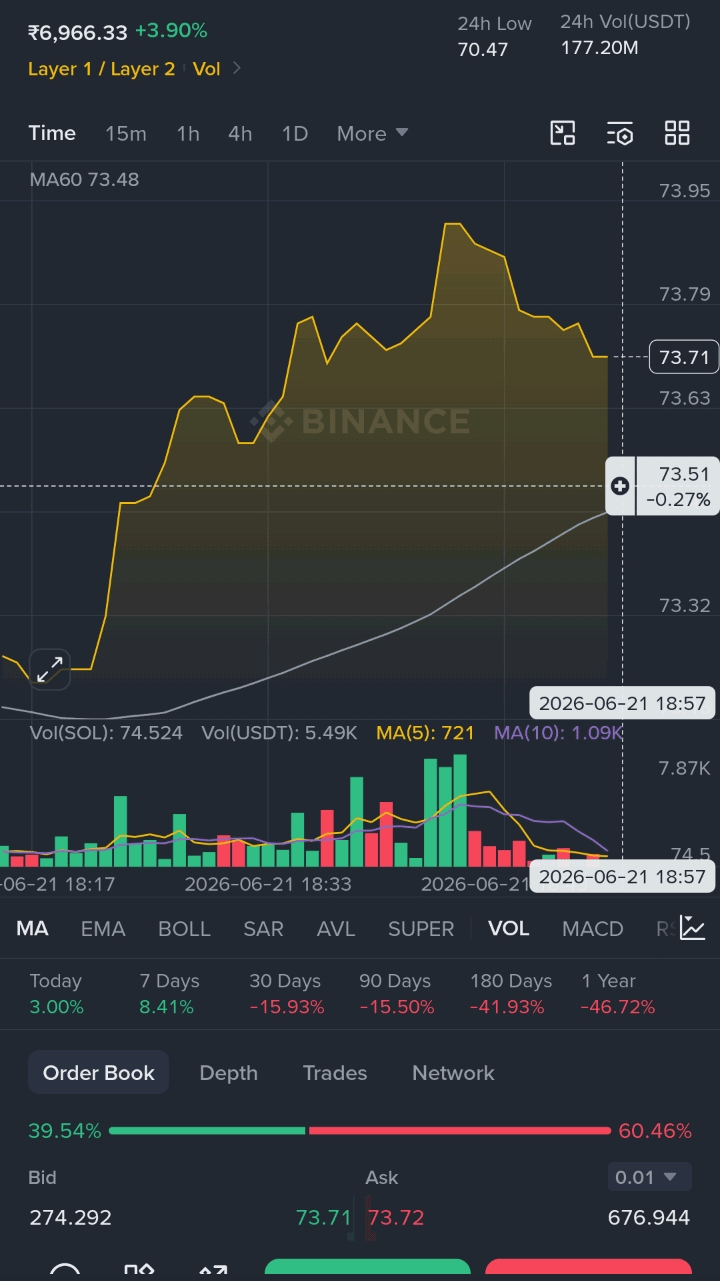This screenshot has height=1281, width=720.
Task: Expand Layer 1 / Layer 2 tags chevron
Action: (x=237, y=69)
